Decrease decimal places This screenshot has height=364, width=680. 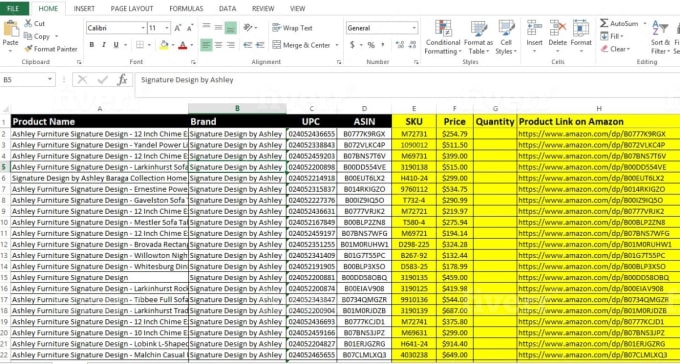pos(412,45)
